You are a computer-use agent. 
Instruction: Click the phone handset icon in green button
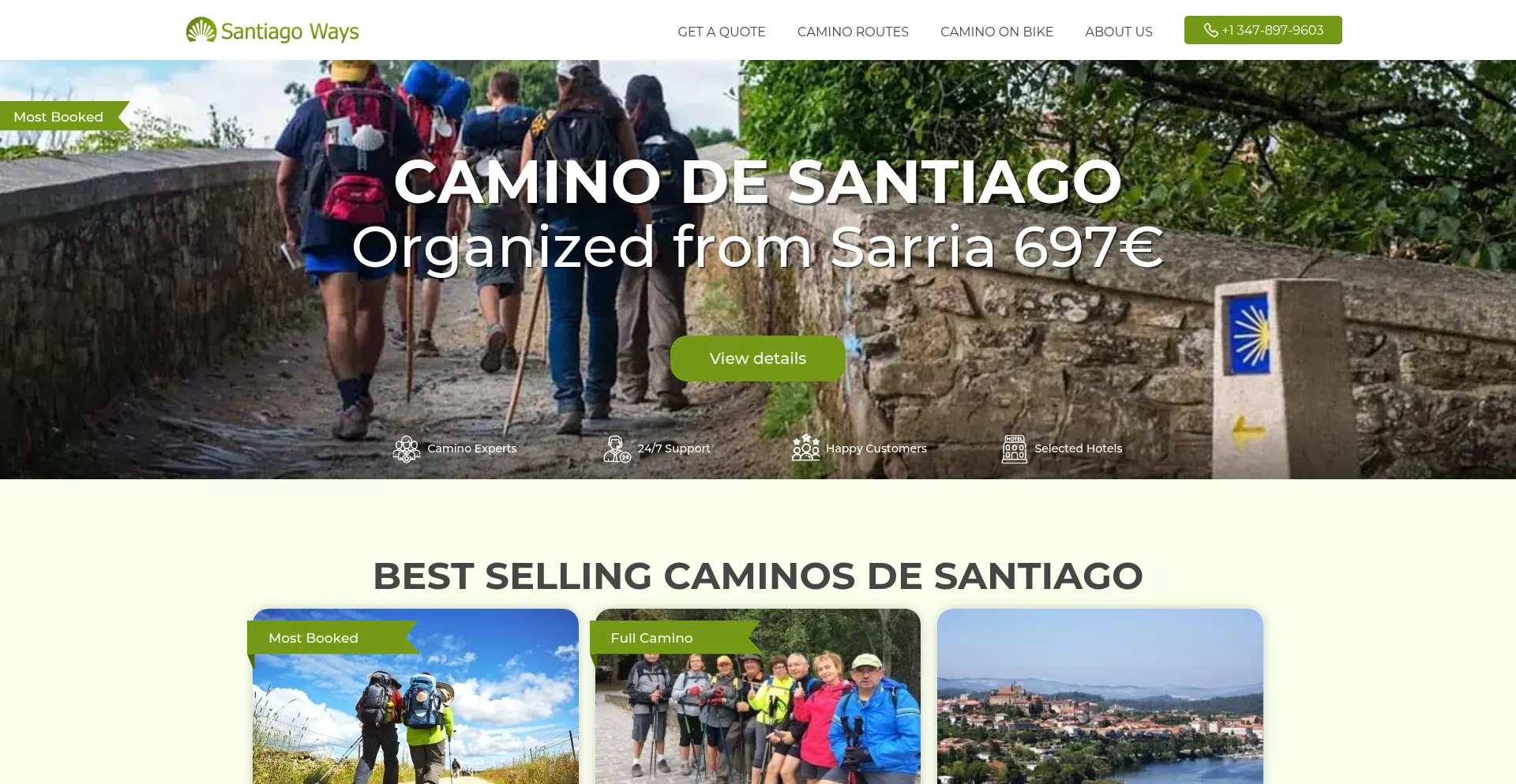(1210, 30)
